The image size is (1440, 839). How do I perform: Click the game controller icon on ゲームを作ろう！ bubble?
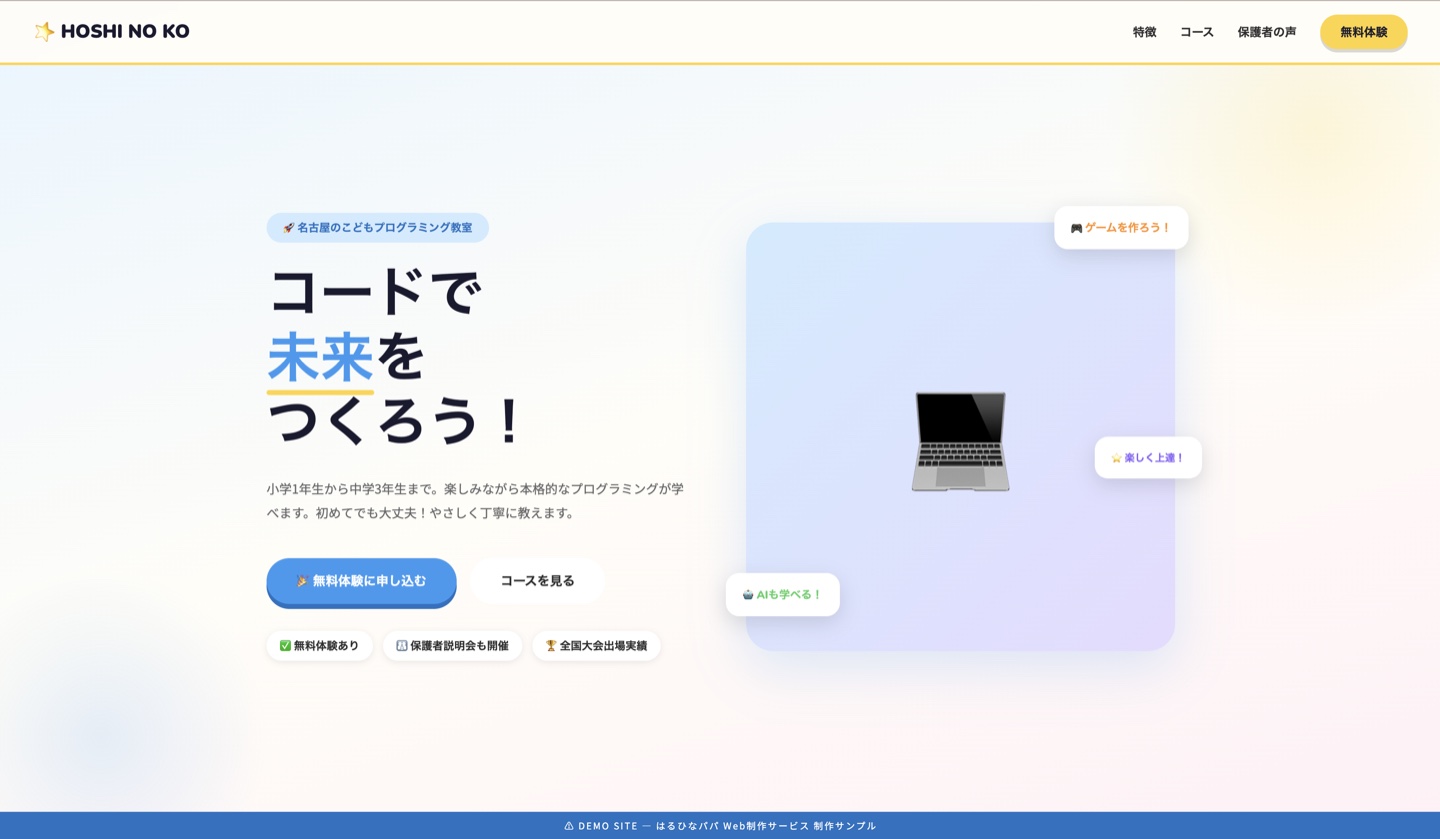(1076, 227)
